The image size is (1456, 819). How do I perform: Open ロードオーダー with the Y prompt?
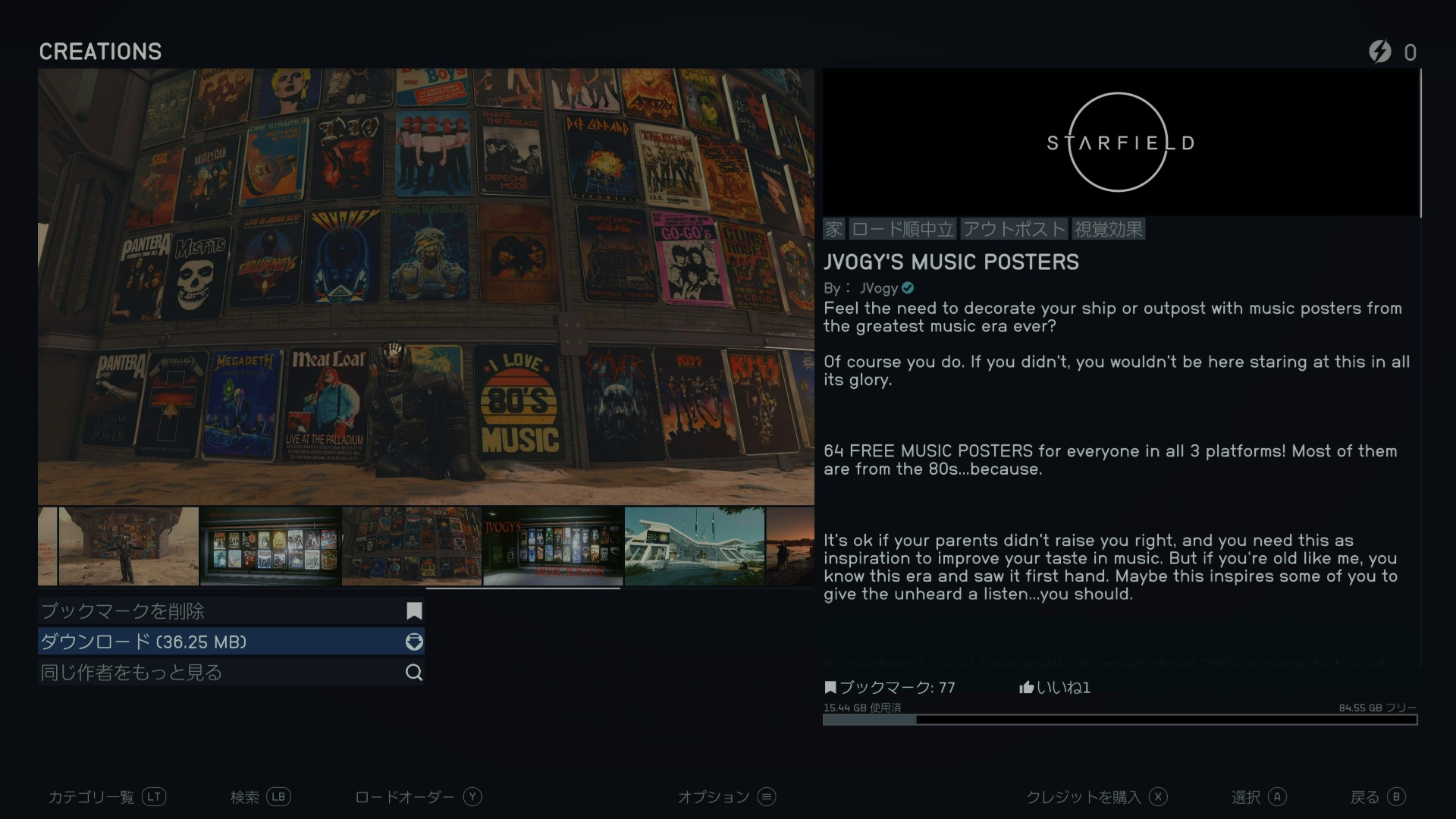click(x=472, y=797)
